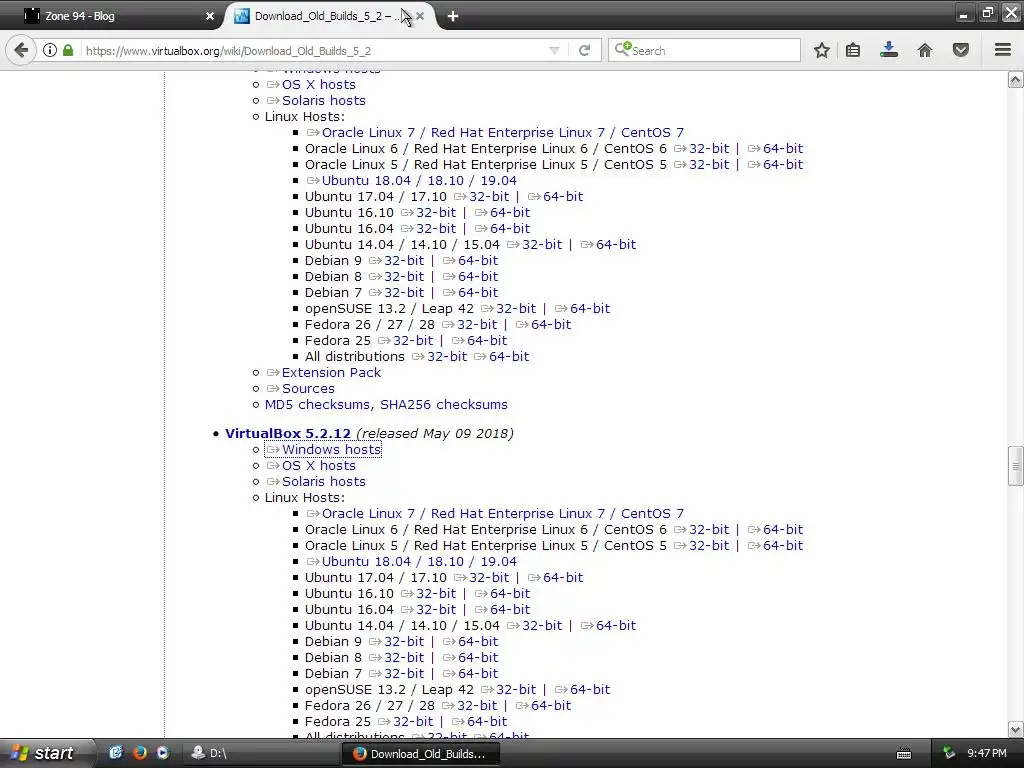Open Sources link
This screenshot has height=768, width=1024.
click(x=301, y=389)
